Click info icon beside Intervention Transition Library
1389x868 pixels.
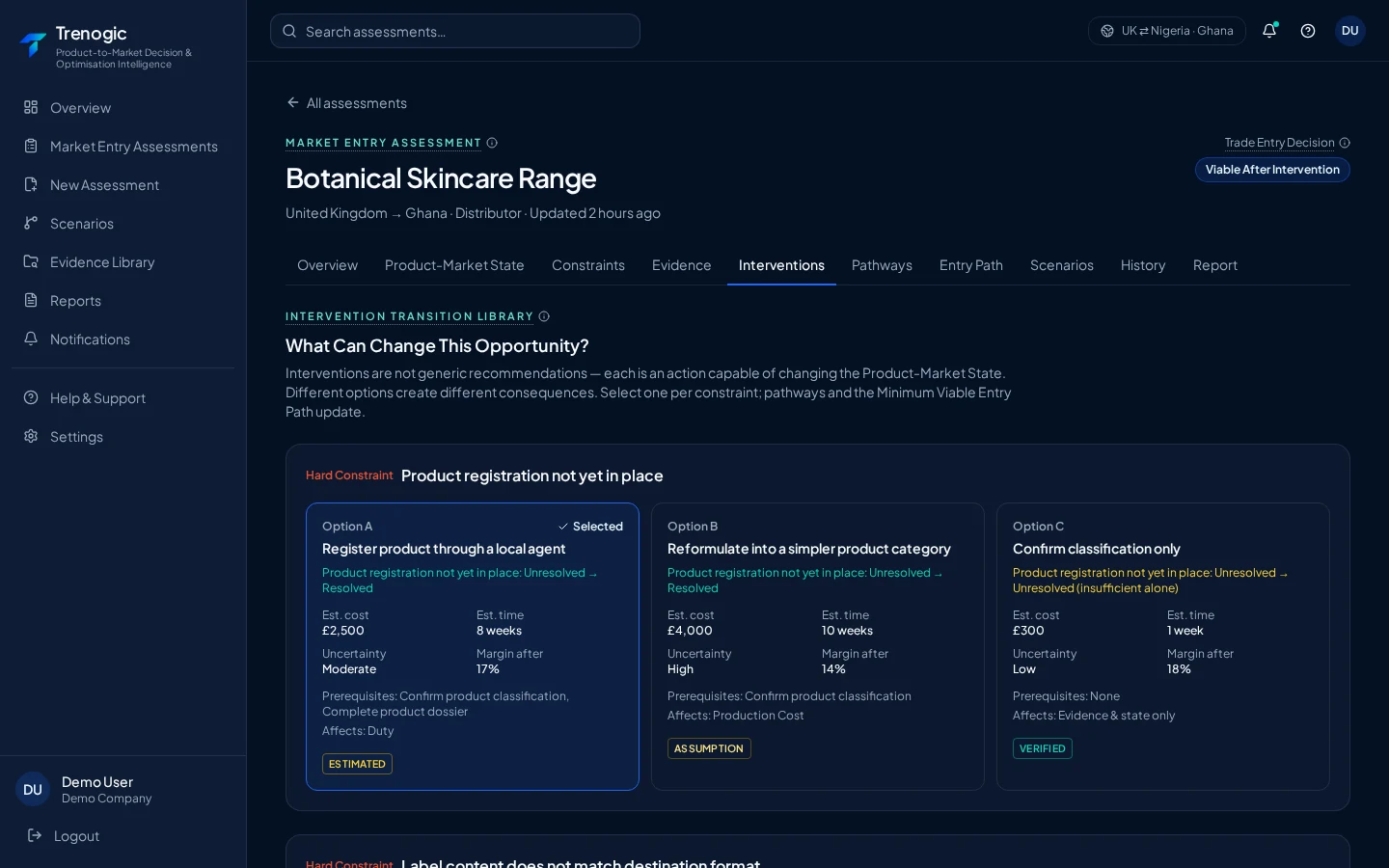[x=544, y=316]
